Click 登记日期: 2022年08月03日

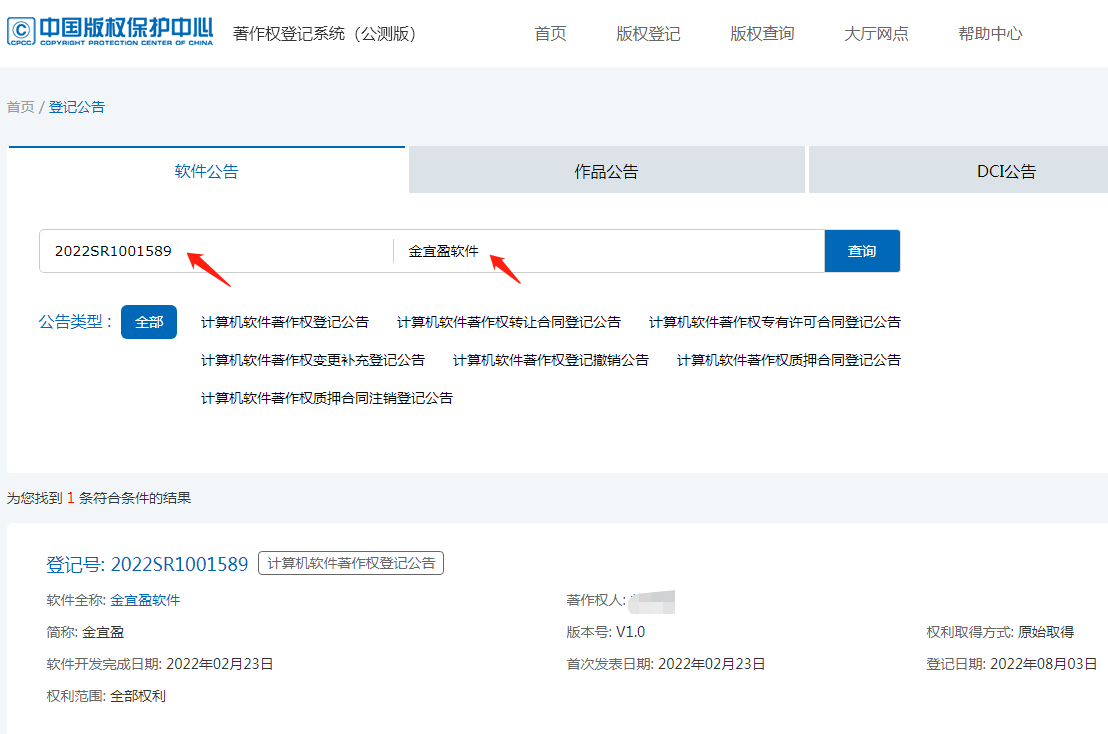[1011, 664]
